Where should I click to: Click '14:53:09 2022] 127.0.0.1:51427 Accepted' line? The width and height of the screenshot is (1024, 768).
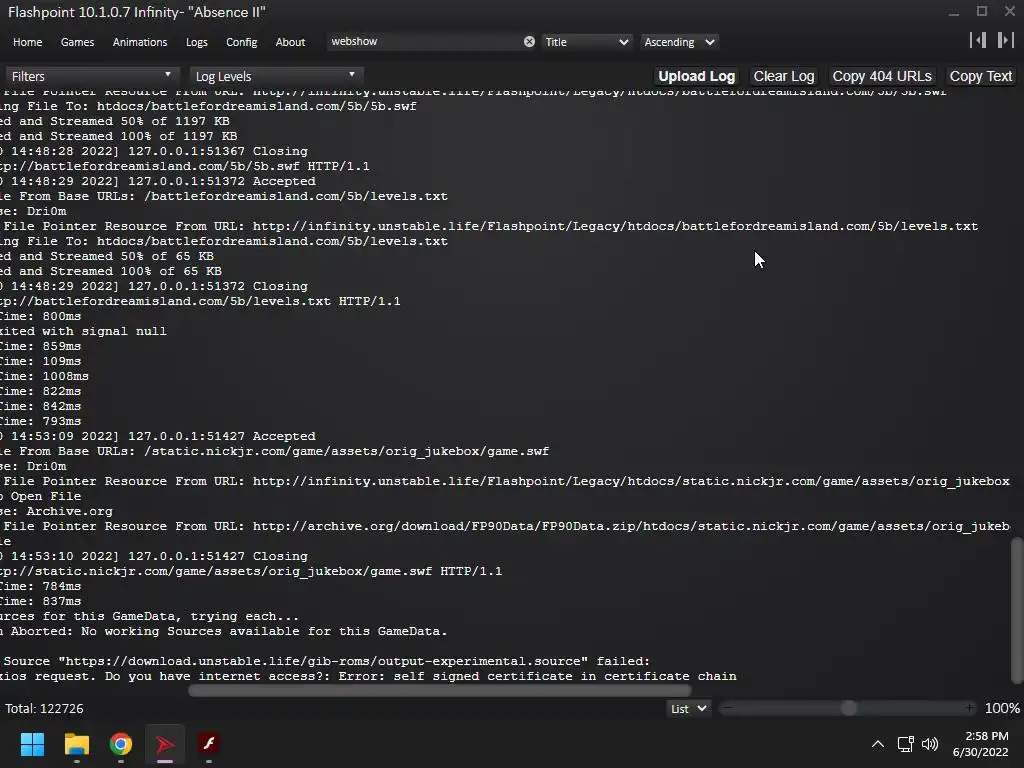click(x=157, y=436)
